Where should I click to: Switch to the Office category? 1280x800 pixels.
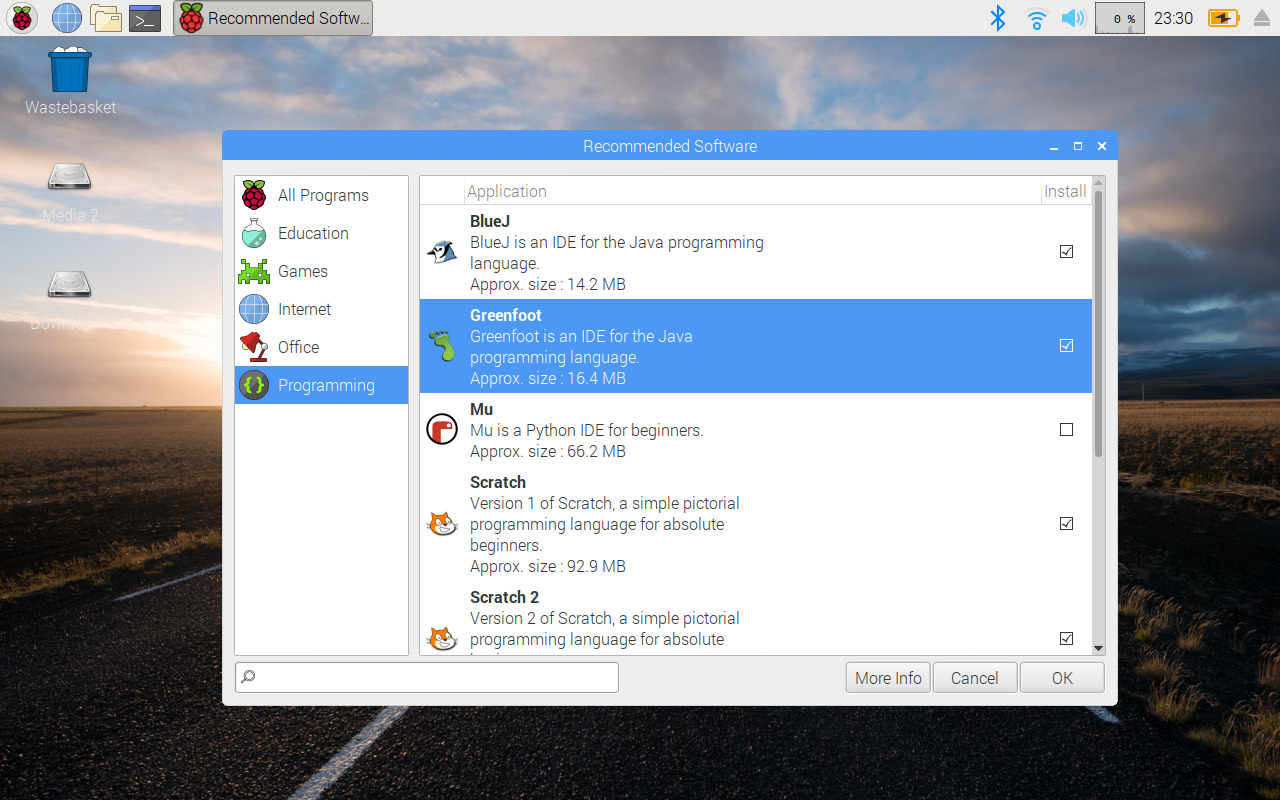[x=297, y=347]
